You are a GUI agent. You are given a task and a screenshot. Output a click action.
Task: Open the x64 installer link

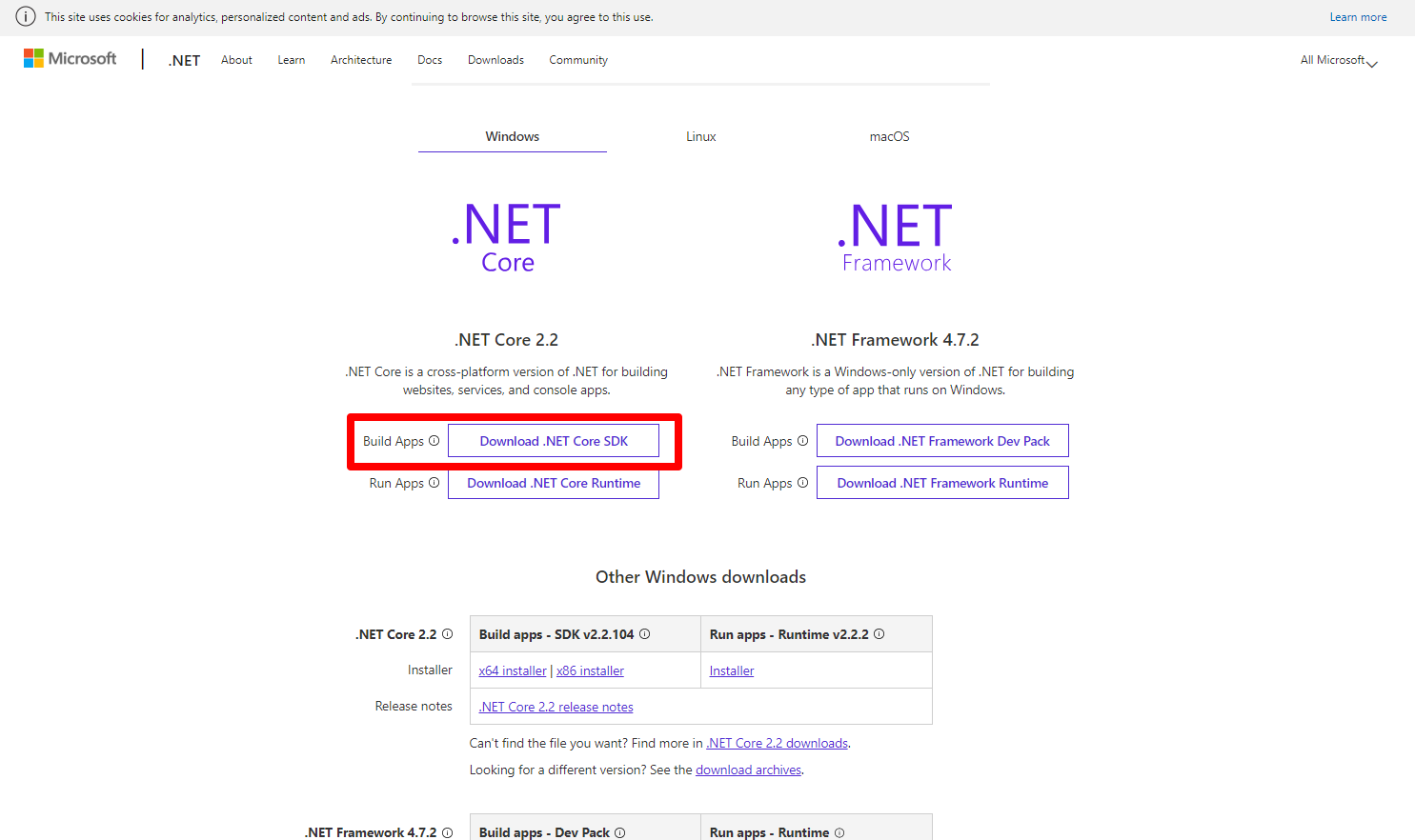click(x=513, y=671)
